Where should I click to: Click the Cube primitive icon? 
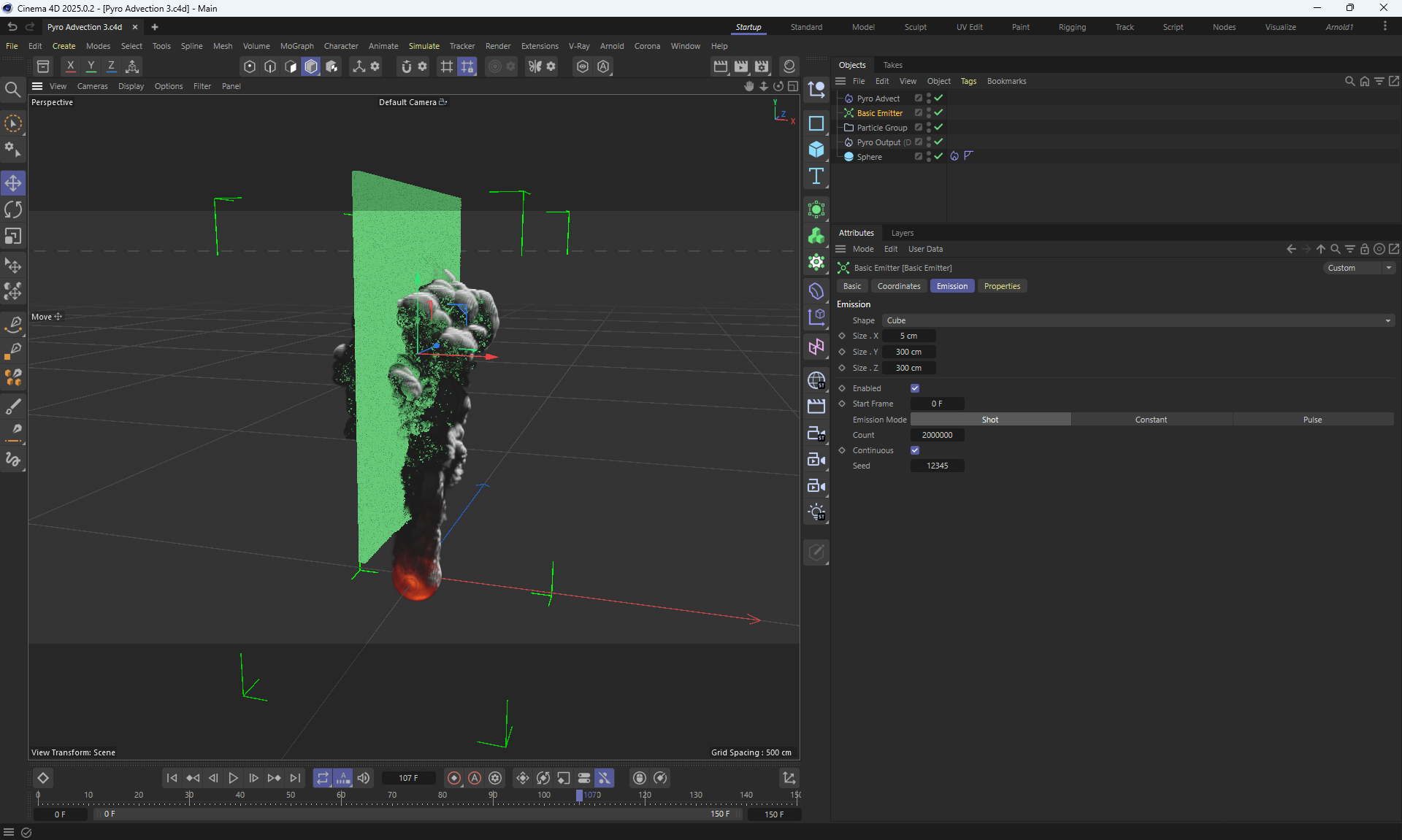(816, 150)
